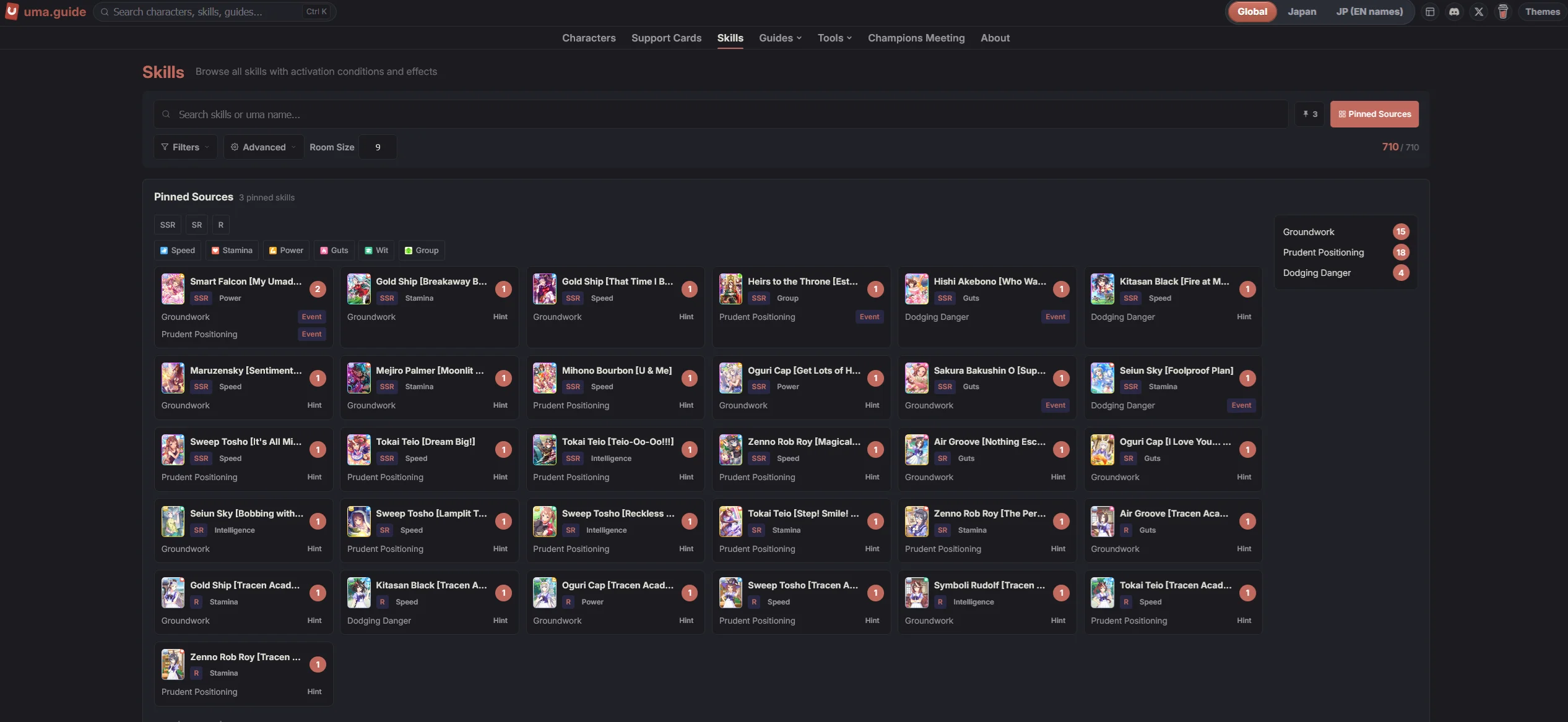Switch server to JP (EN names)
This screenshot has height=722, width=1568.
tap(1369, 12)
